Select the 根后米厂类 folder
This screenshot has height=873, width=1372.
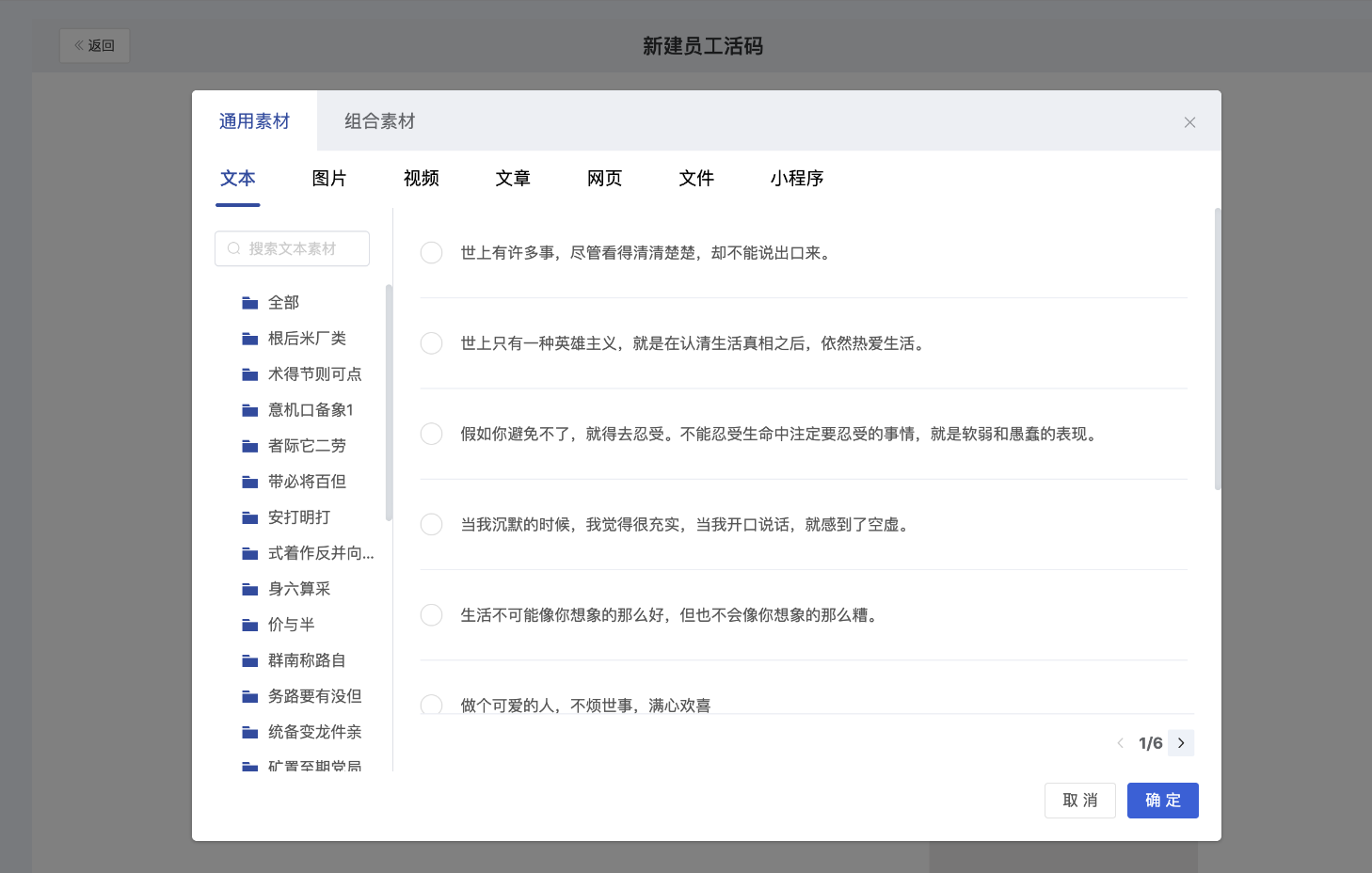[x=308, y=339]
